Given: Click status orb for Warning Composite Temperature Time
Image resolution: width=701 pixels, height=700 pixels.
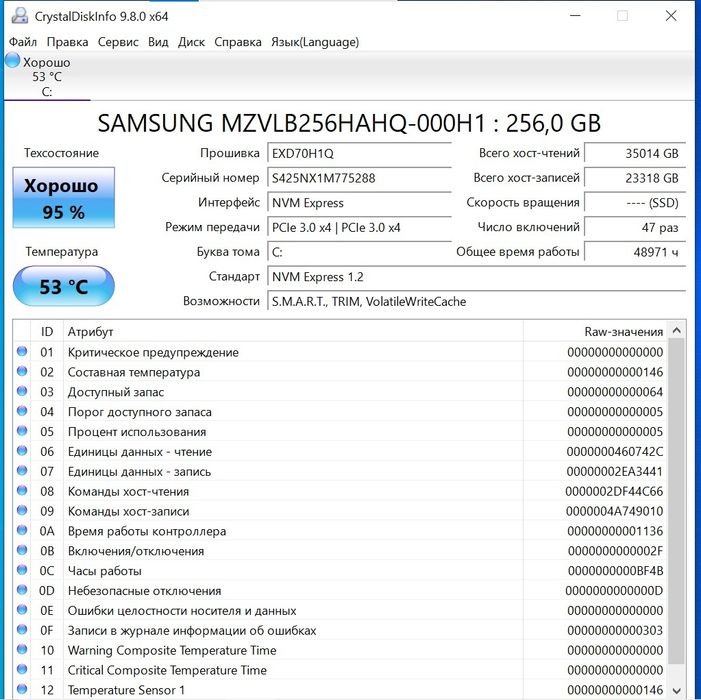Looking at the screenshot, I should pos(22,649).
